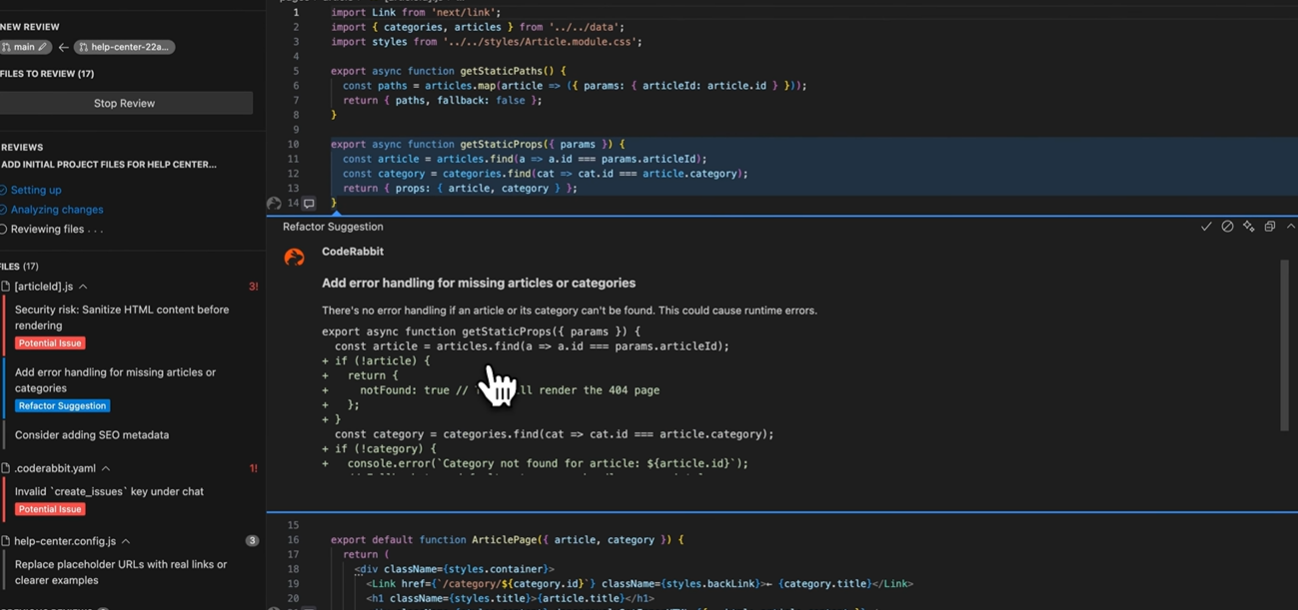Image resolution: width=1298 pixels, height=610 pixels.
Task: Click the file icon next to .coderabbit.yaml
Action: [6, 468]
